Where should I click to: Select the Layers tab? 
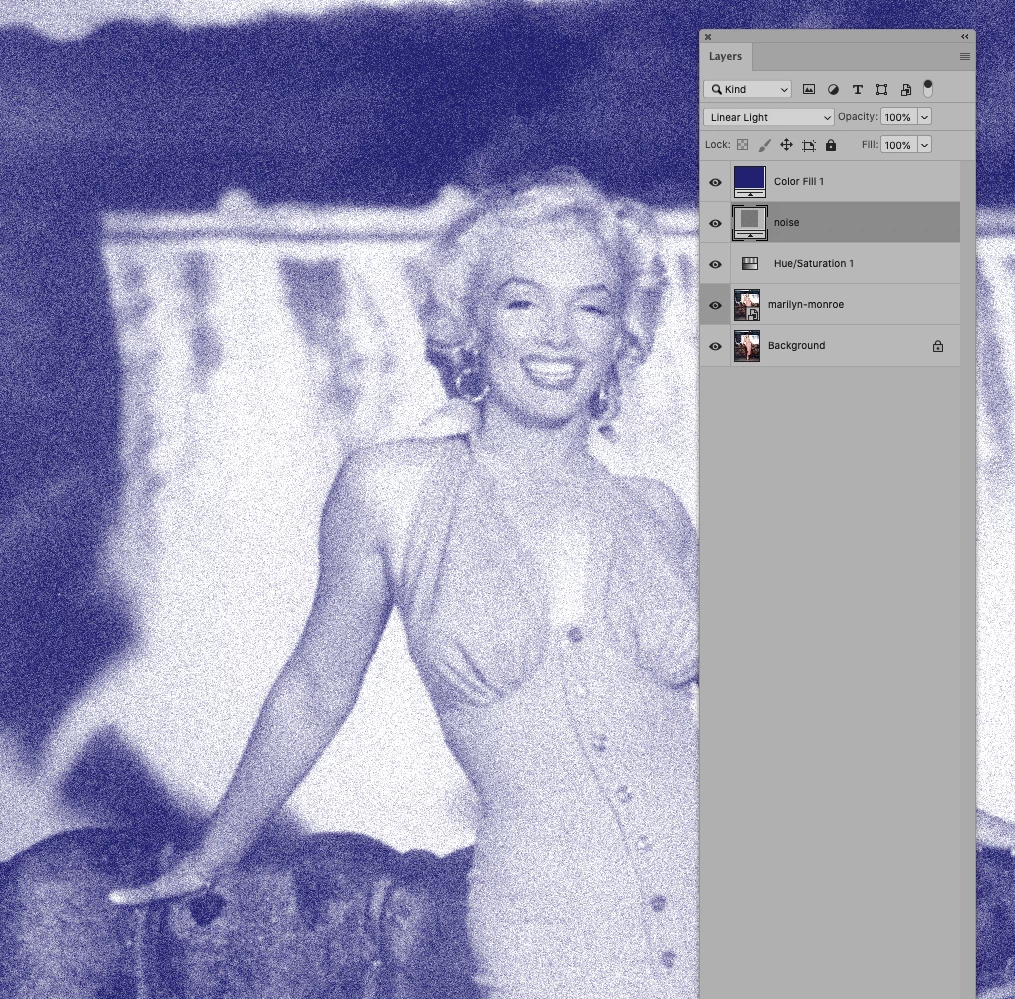(725, 56)
